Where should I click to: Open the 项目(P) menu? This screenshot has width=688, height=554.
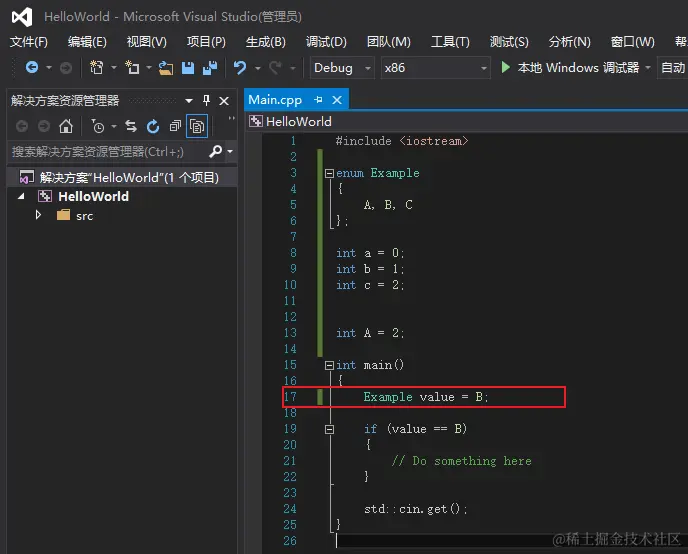[206, 42]
